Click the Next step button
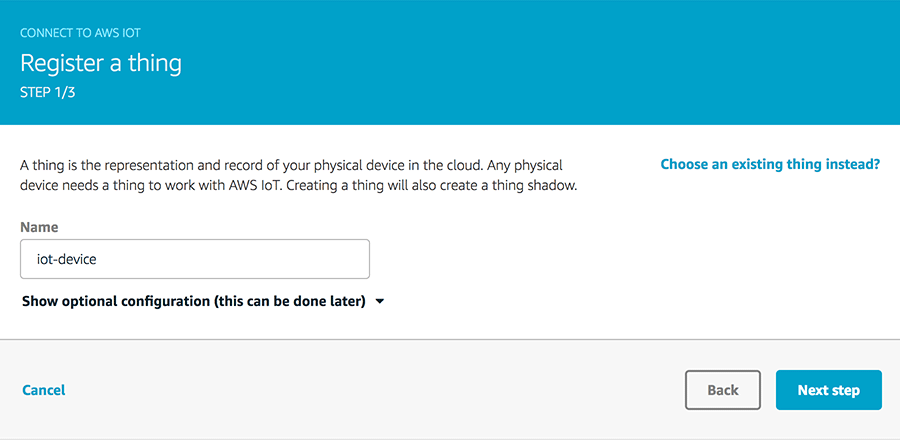Image resolution: width=900 pixels, height=440 pixels. click(828, 390)
